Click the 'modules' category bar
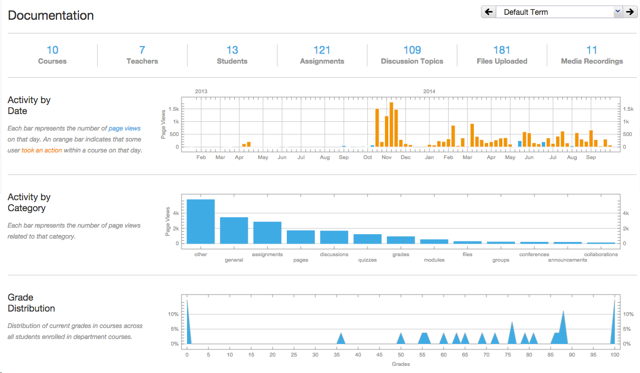 pos(434,241)
